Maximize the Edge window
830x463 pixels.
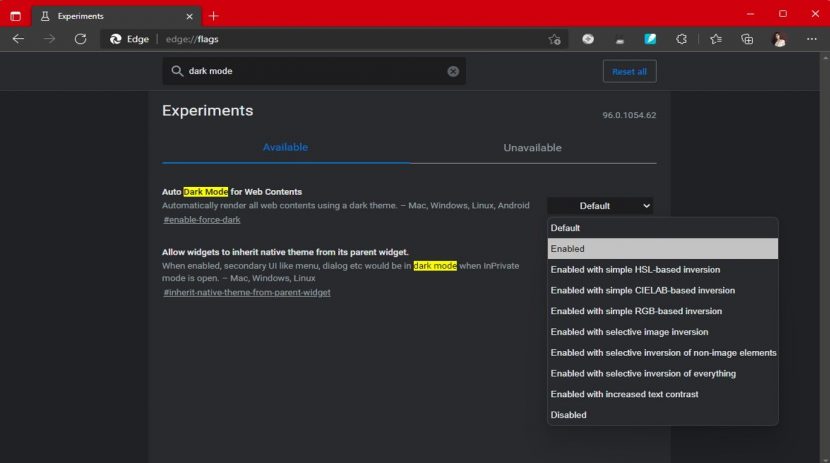[x=783, y=14]
